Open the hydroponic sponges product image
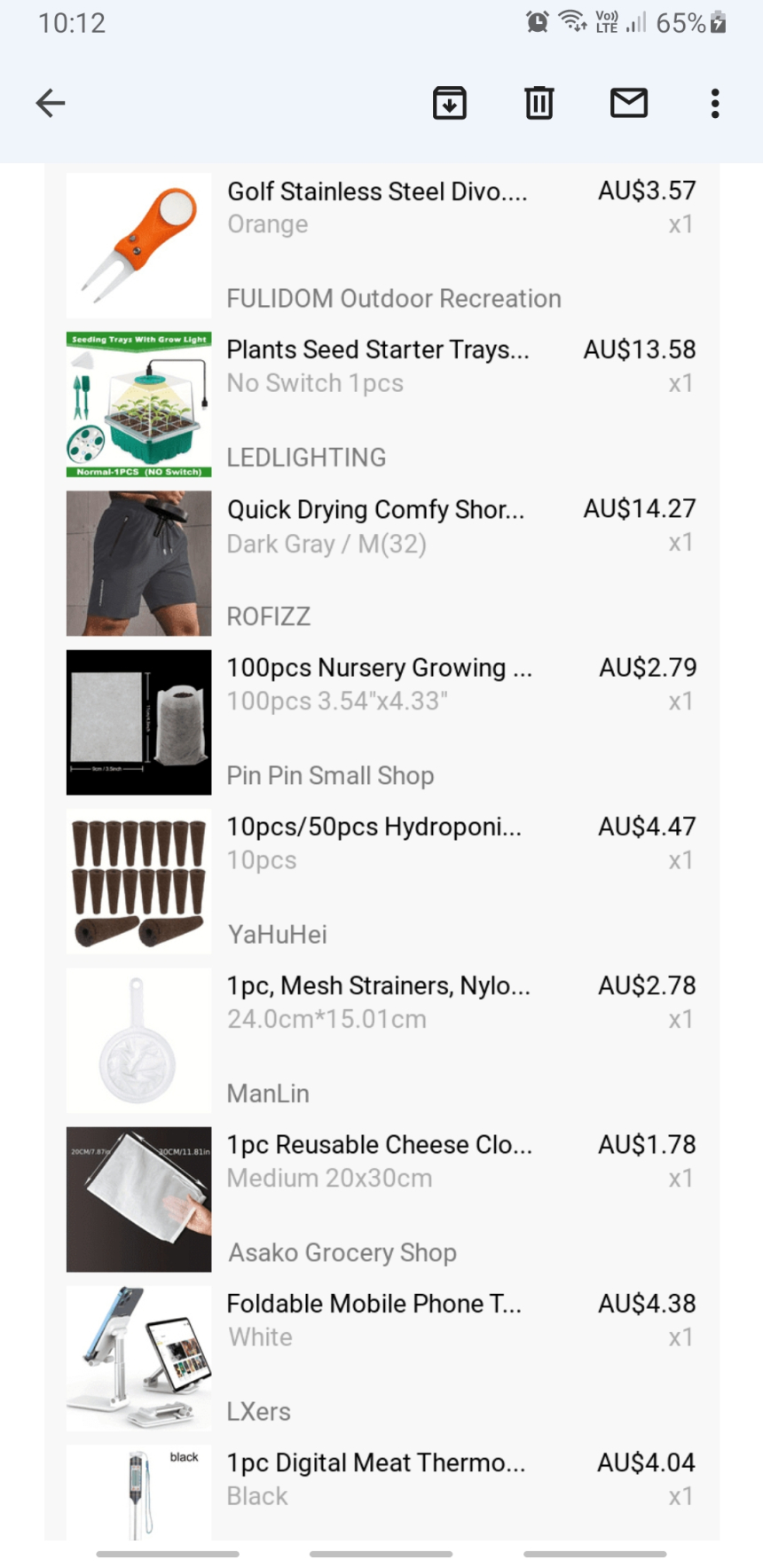This screenshot has height=1568, width=763. pyautogui.click(x=139, y=882)
